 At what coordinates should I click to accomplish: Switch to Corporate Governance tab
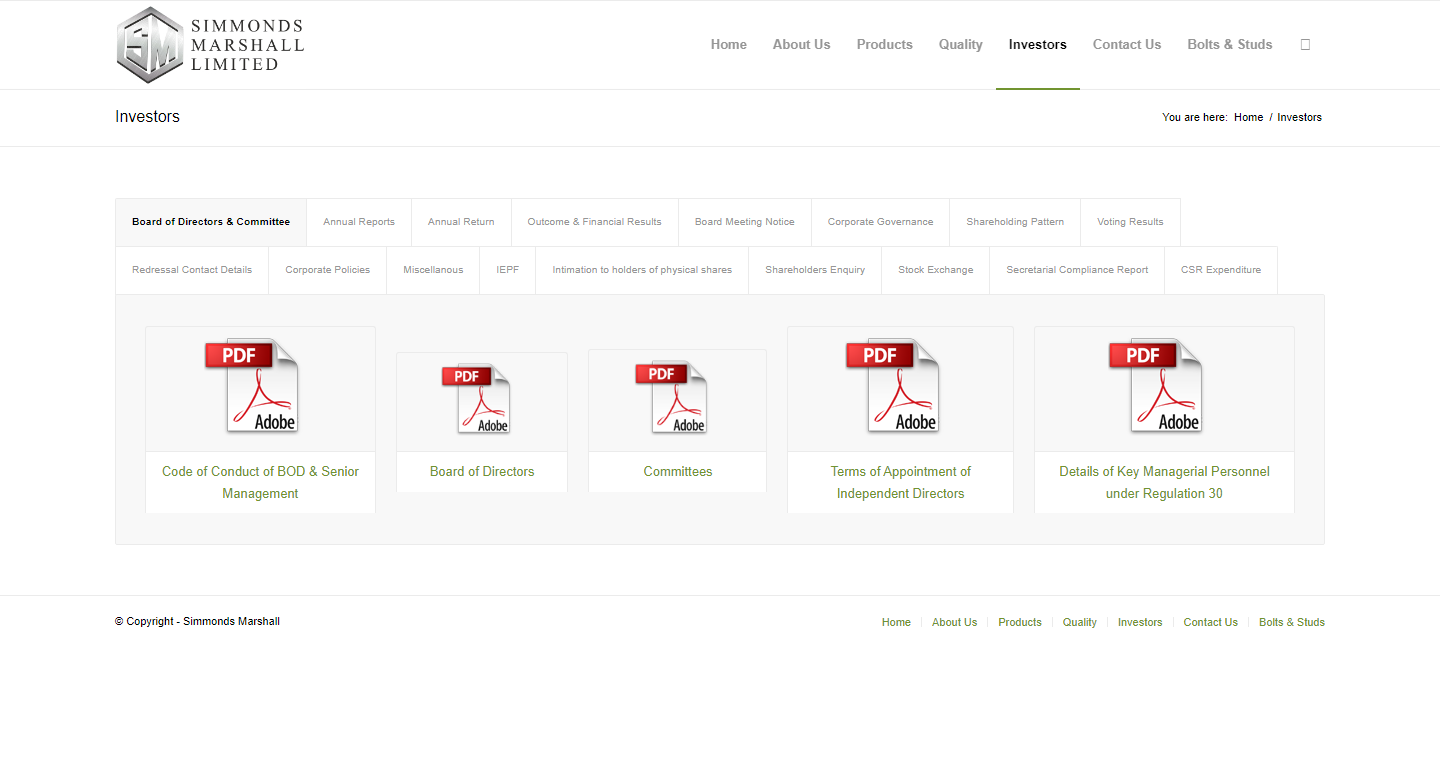pos(881,222)
